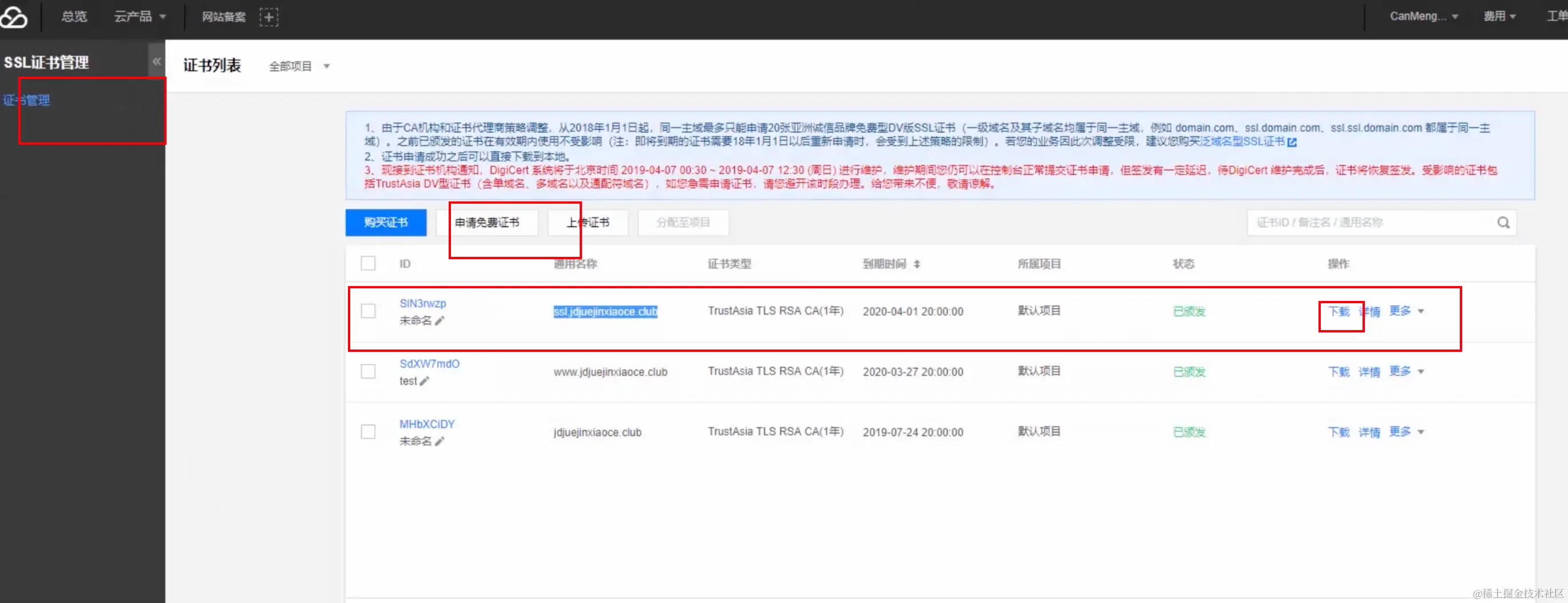Viewport: 1568px width, 603px height.
Task: Click the expiry date 2019-07-24 20:00:00
Action: pos(913,432)
